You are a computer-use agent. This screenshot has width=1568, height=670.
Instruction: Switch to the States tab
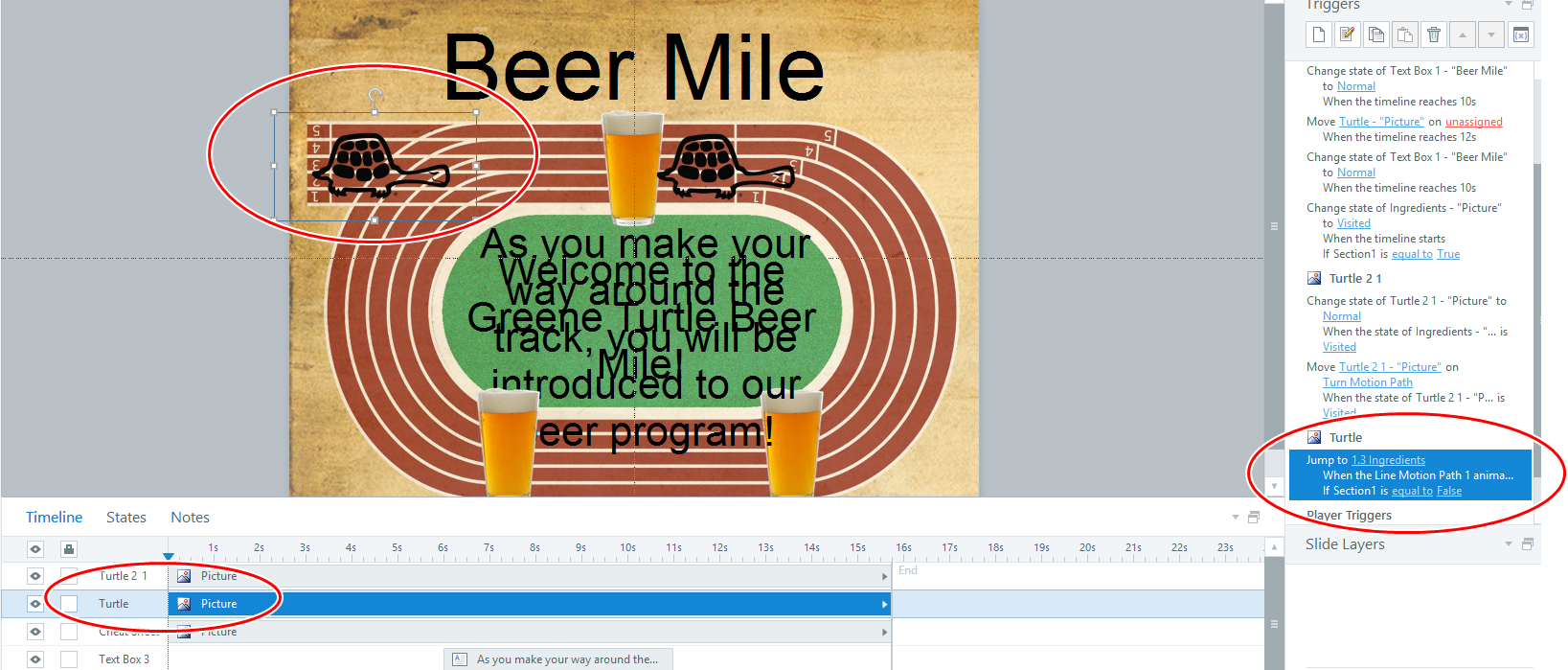[126, 518]
